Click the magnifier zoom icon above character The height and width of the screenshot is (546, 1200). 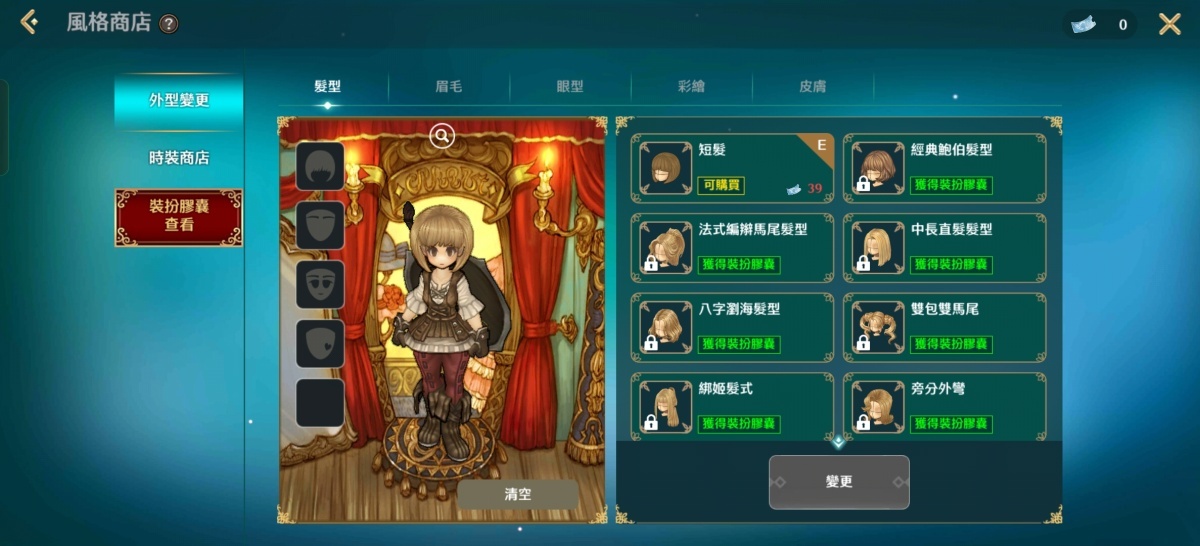pyautogui.click(x=442, y=136)
